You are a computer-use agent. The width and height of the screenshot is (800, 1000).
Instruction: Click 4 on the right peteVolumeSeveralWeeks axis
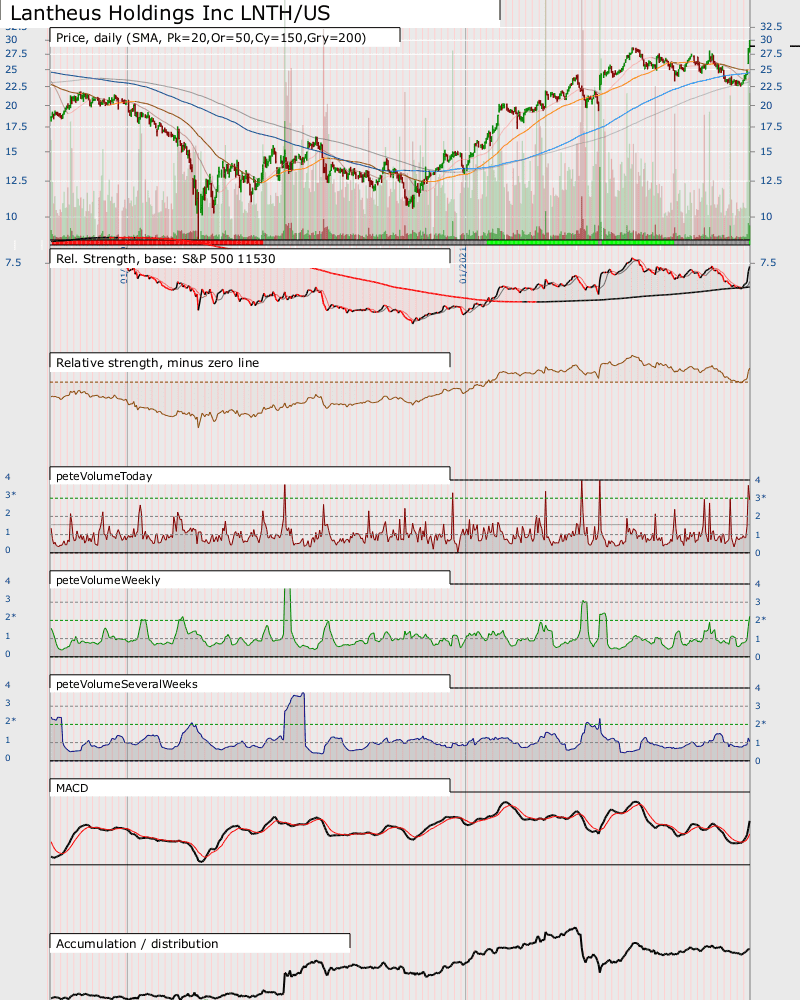click(758, 688)
